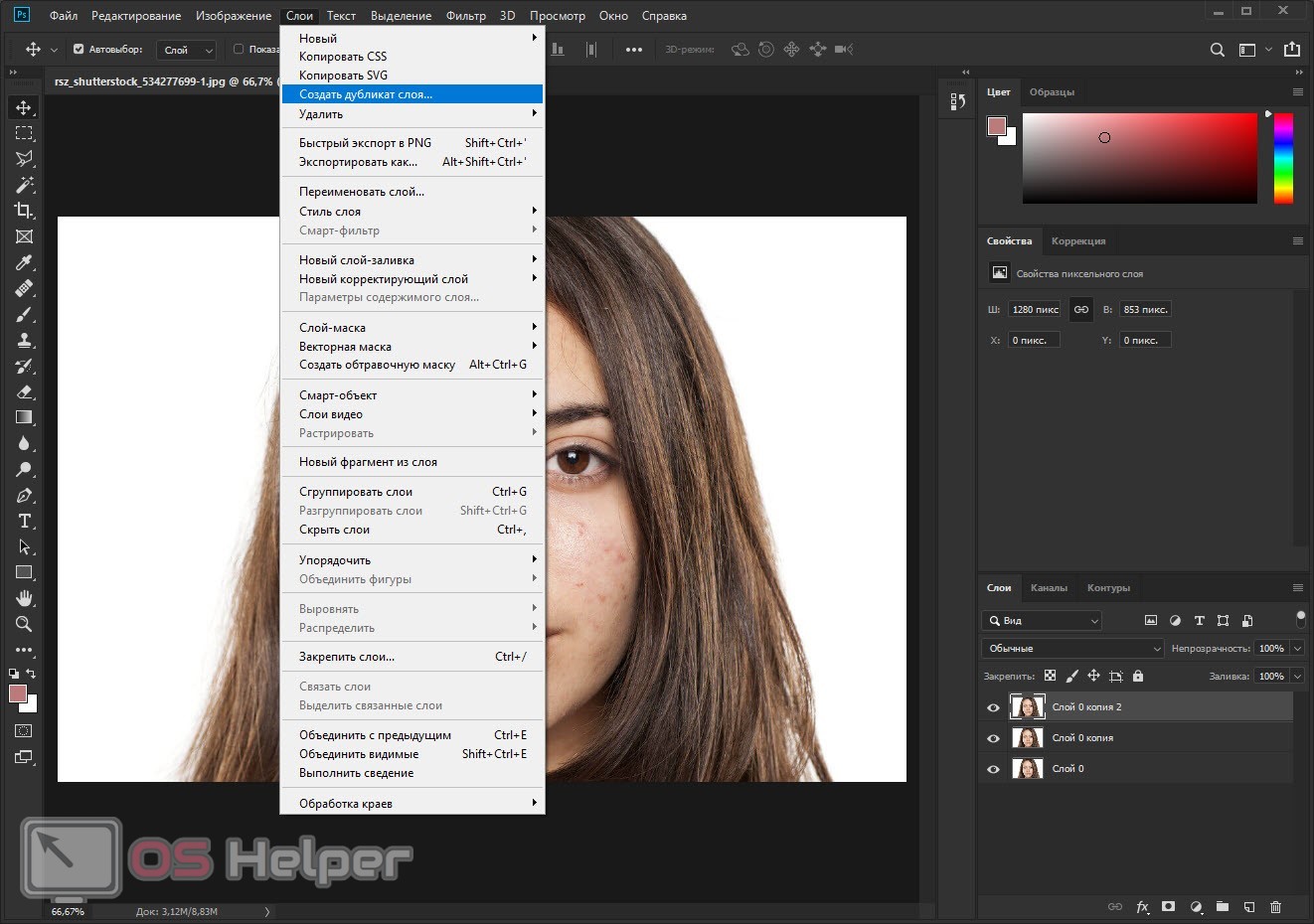
Task: Select the Clone Stamp tool
Action: [24, 340]
